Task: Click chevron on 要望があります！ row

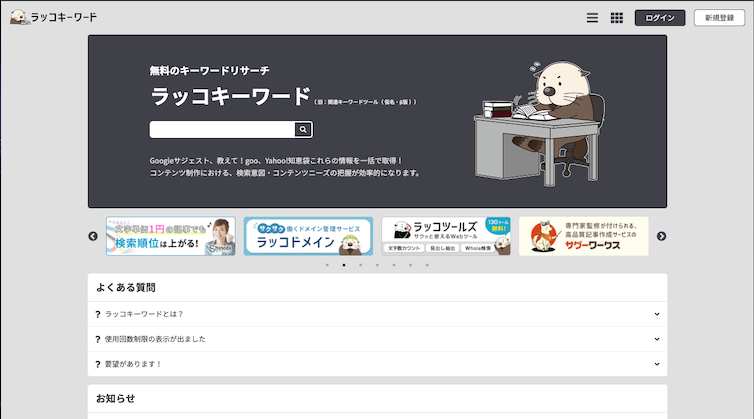Action: 657,364
